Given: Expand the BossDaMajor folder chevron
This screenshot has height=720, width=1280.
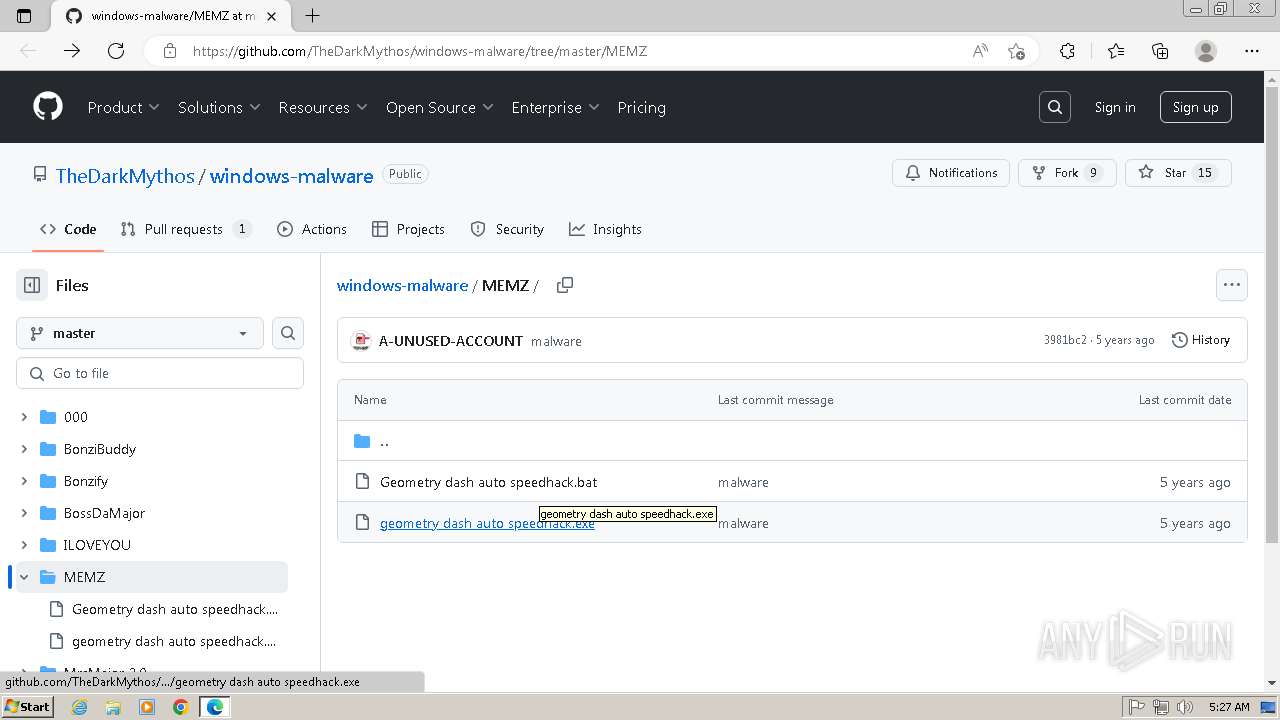Looking at the screenshot, I should pyautogui.click(x=25, y=513).
